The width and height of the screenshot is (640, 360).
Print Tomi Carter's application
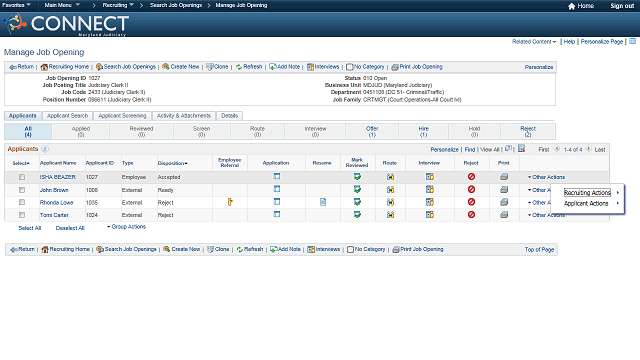(x=504, y=215)
